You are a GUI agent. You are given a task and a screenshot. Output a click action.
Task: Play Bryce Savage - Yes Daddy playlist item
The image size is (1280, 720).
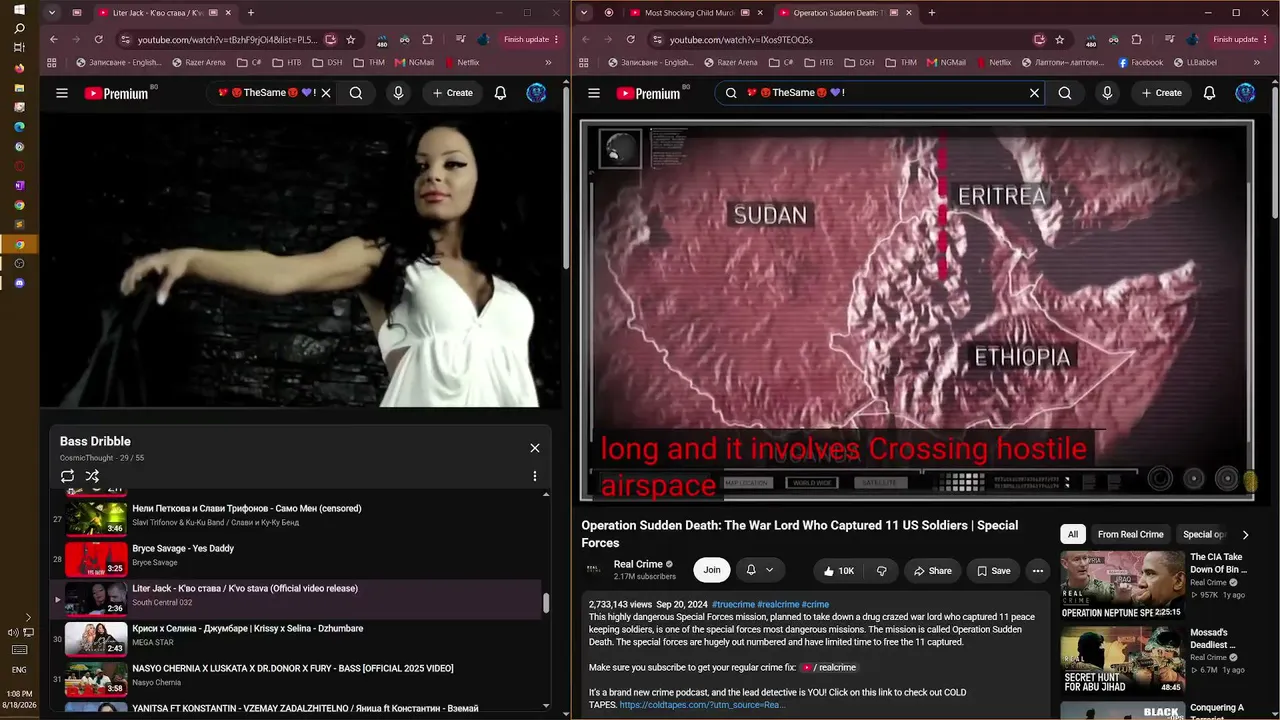(296, 559)
